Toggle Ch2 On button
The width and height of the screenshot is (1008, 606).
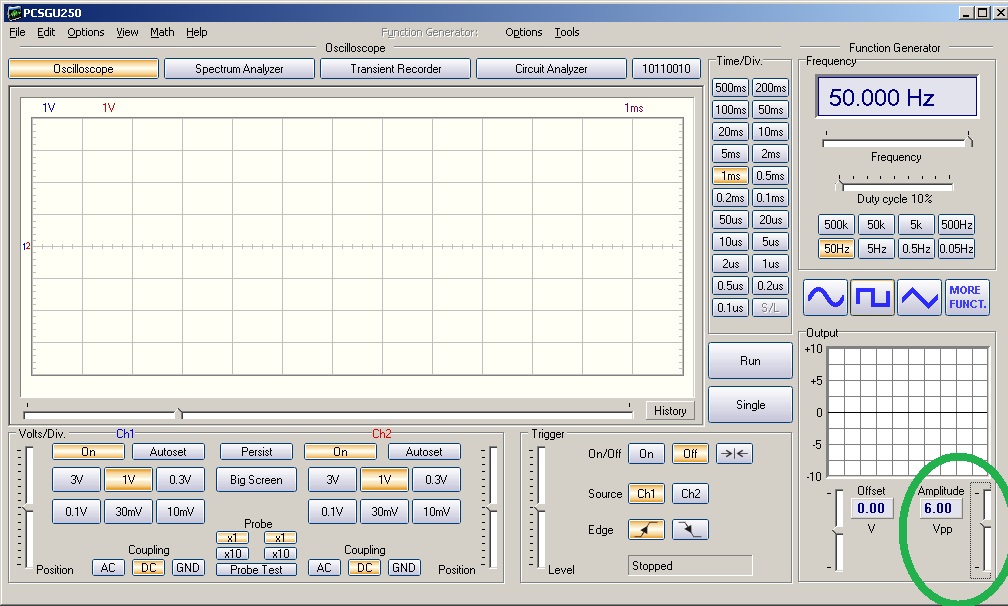coord(340,452)
